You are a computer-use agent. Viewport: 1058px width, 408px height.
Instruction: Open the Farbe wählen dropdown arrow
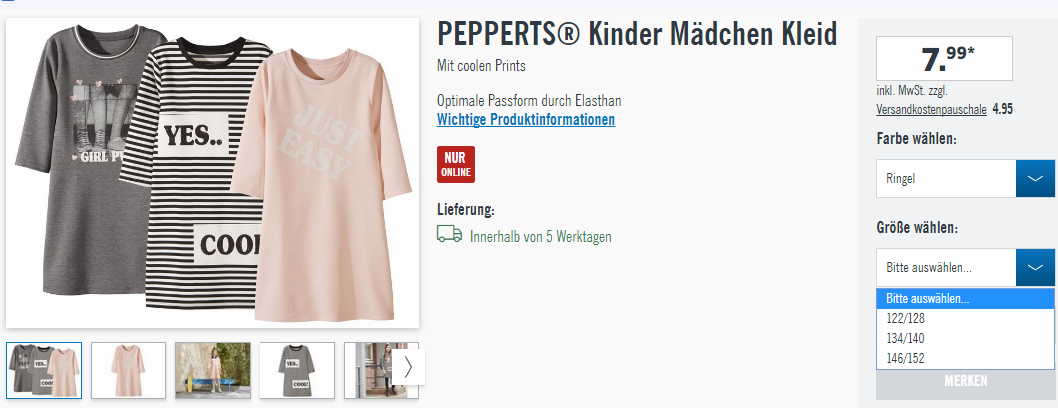point(1035,179)
